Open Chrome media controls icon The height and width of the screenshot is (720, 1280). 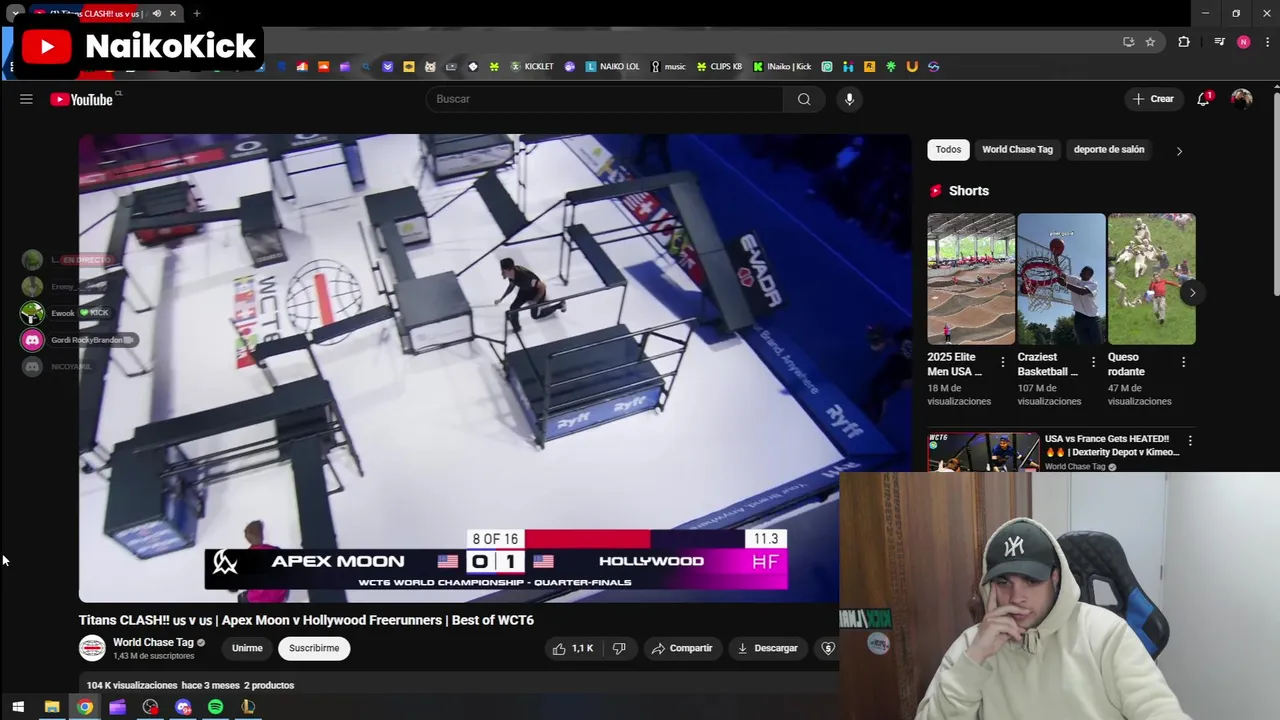point(1219,42)
